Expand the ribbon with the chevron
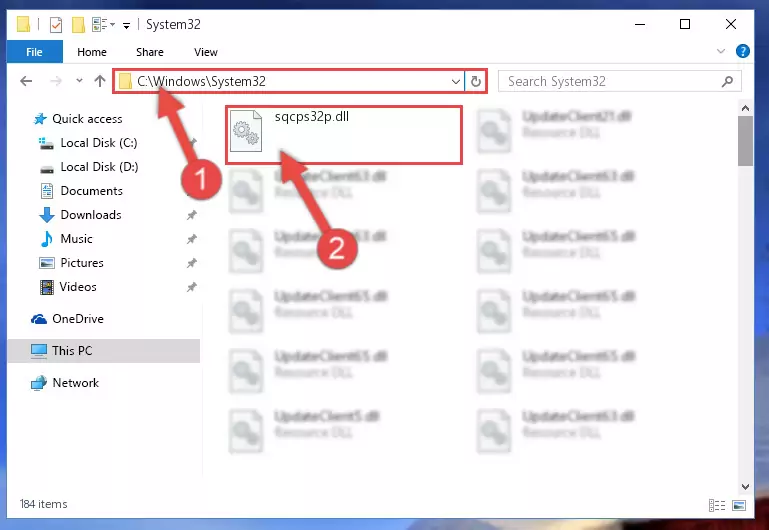 click(721, 51)
